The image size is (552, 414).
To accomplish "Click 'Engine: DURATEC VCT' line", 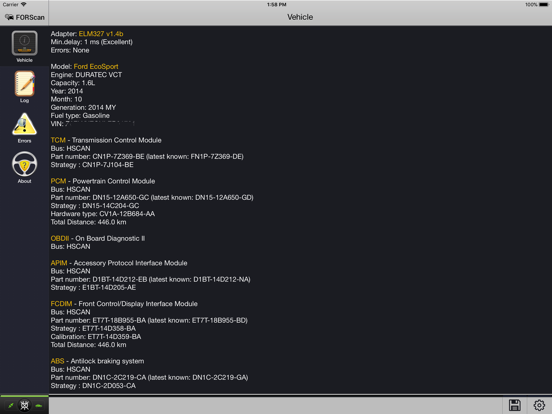I will [86, 75].
